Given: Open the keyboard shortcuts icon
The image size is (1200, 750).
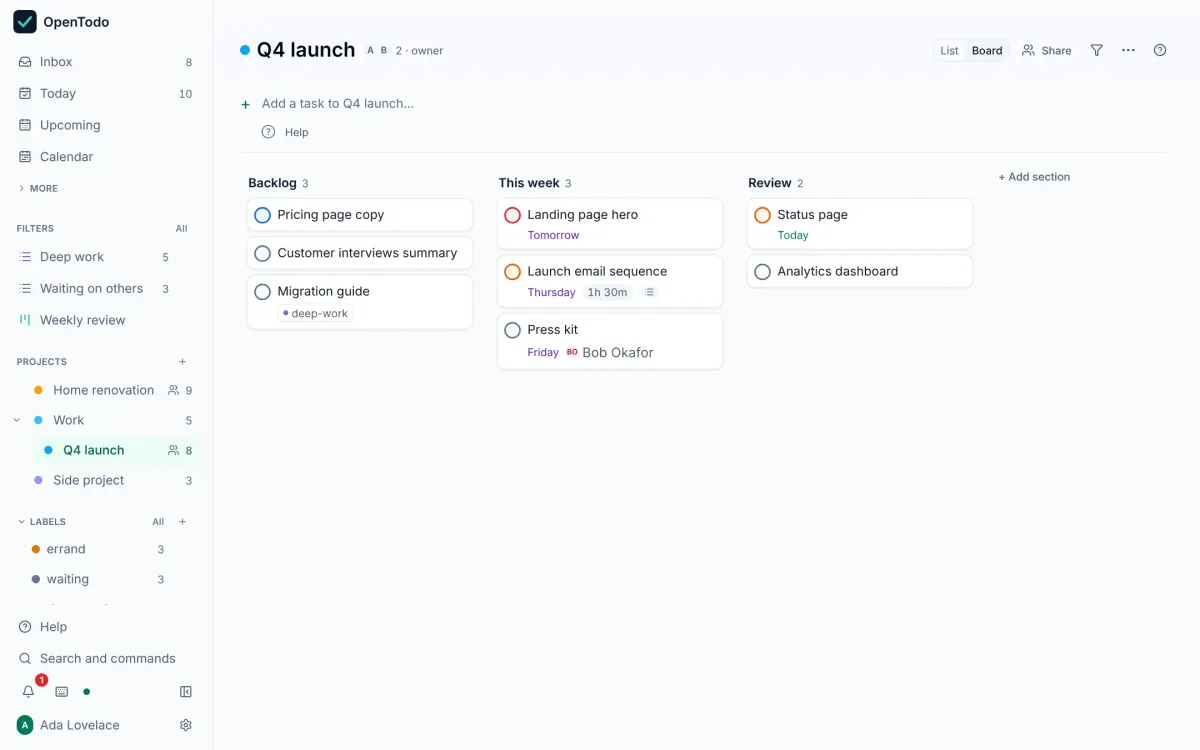Looking at the screenshot, I should pyautogui.click(x=61, y=692).
